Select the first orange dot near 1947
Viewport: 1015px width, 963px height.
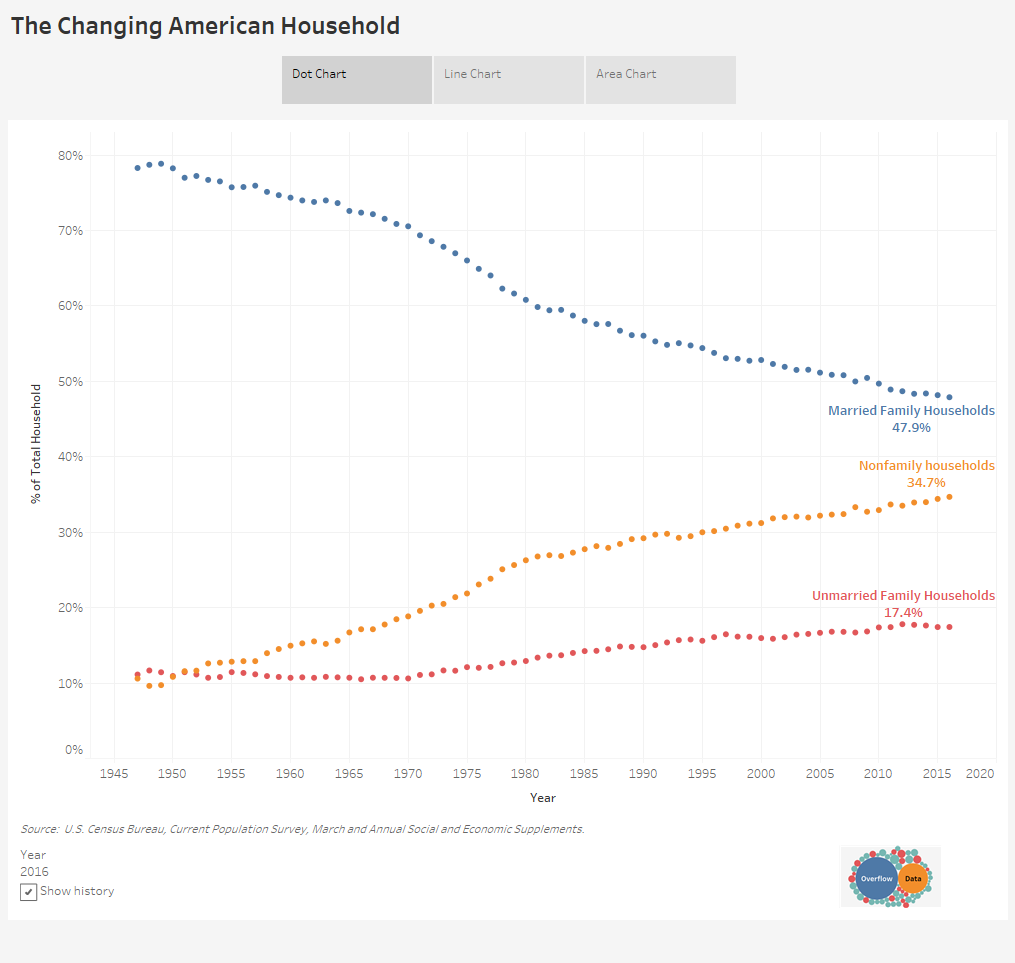tap(137, 677)
